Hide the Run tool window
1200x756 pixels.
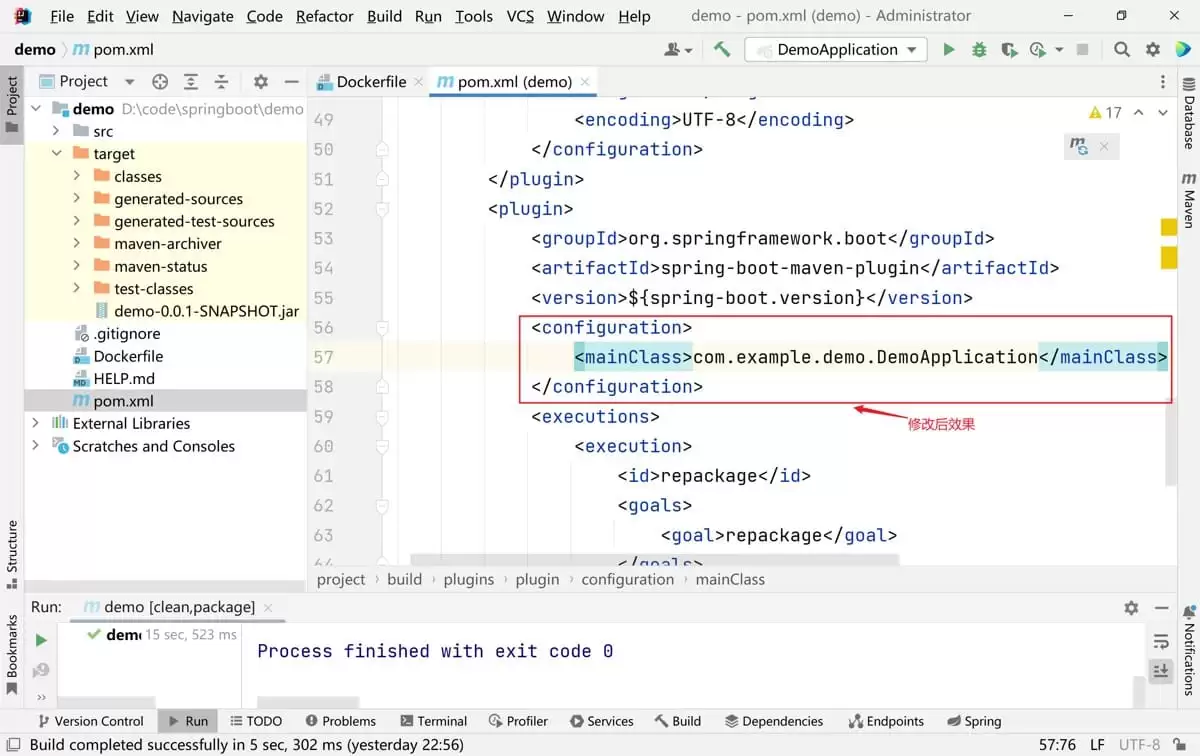coord(1161,607)
